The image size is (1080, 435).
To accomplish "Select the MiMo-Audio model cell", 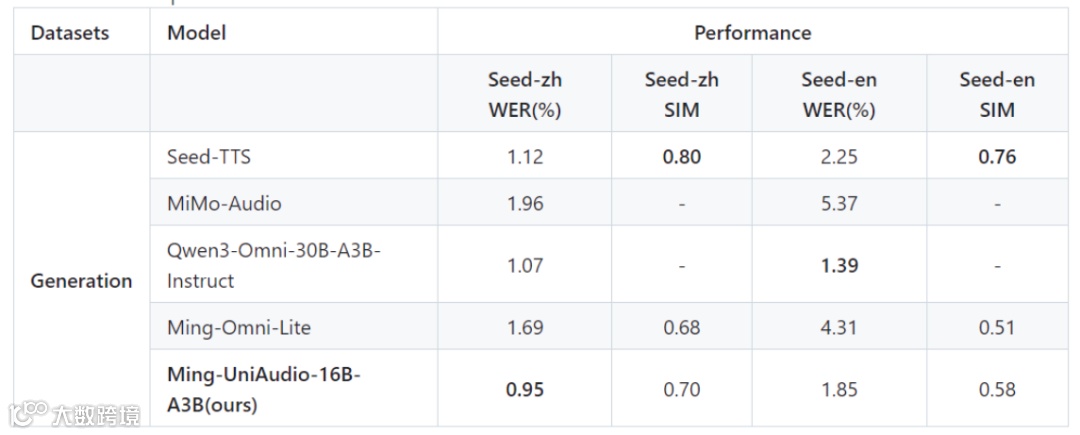I will click(x=224, y=203).
